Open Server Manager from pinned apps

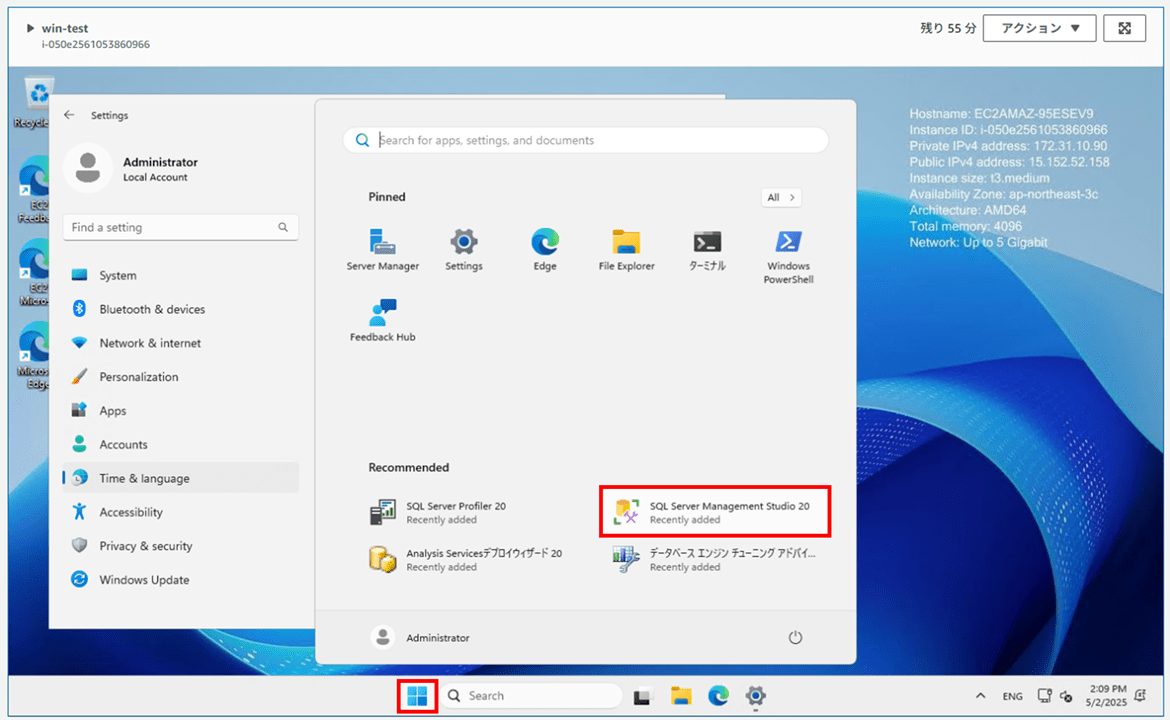[383, 250]
